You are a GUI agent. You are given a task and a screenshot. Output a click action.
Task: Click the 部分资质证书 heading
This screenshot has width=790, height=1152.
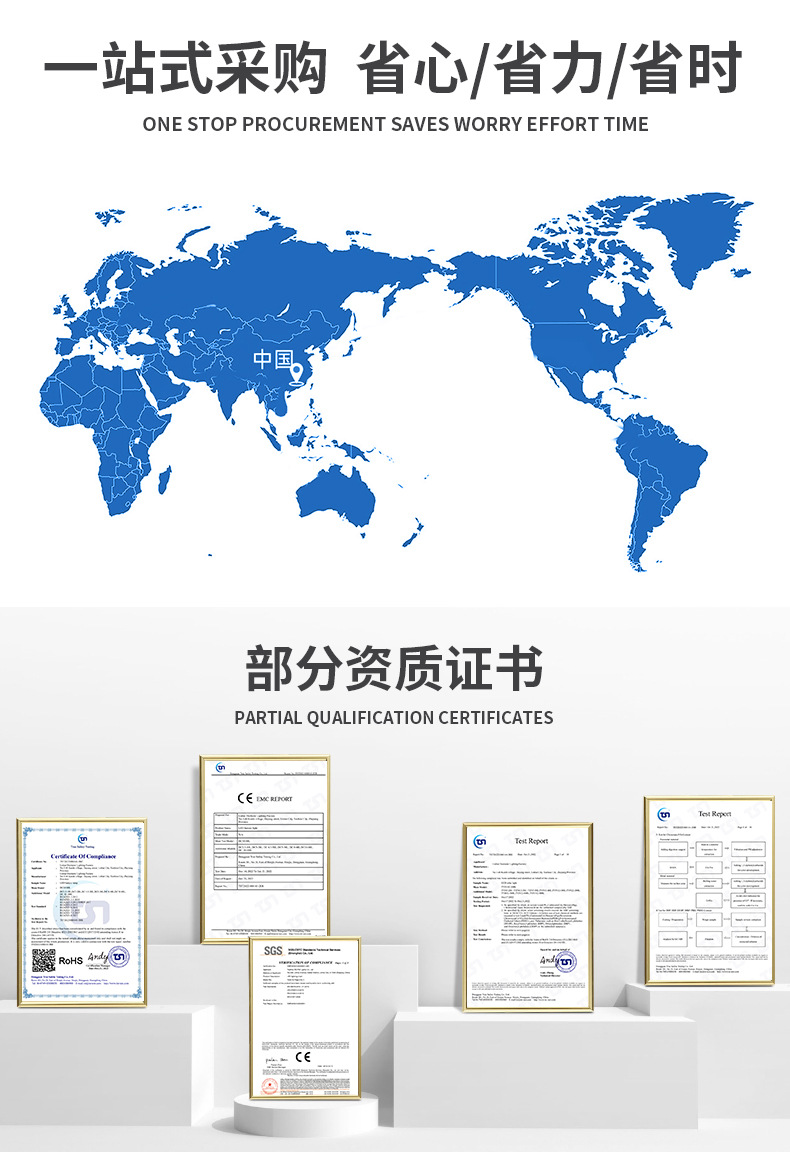point(394,668)
